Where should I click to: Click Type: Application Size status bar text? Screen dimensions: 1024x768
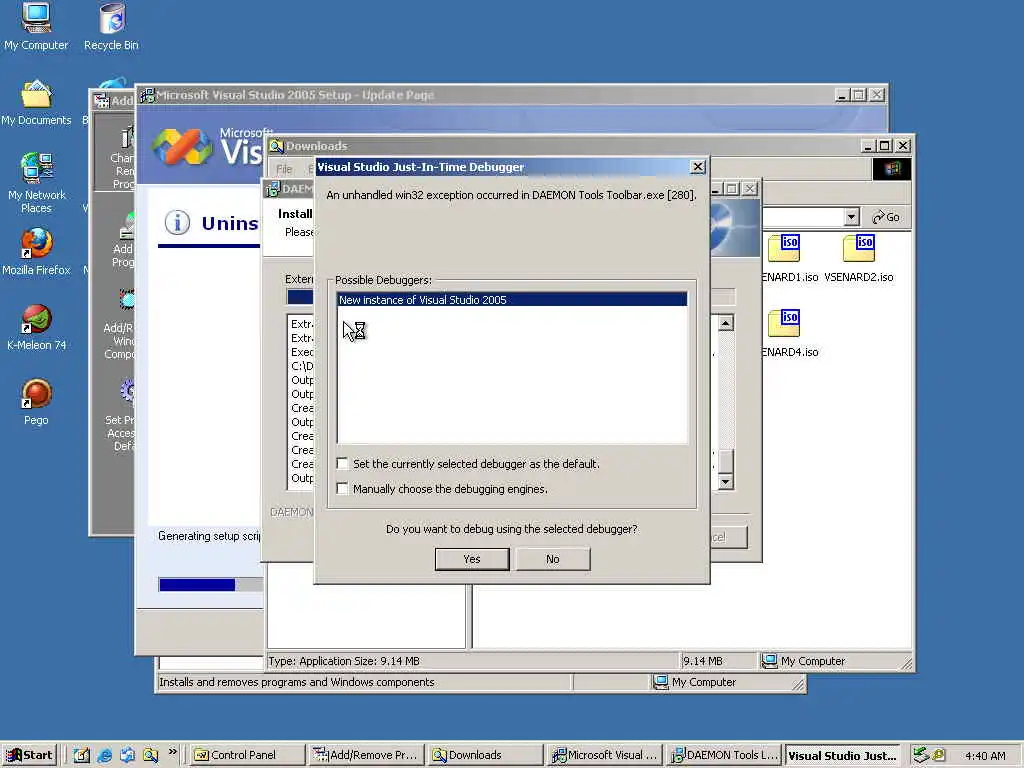click(x=344, y=661)
